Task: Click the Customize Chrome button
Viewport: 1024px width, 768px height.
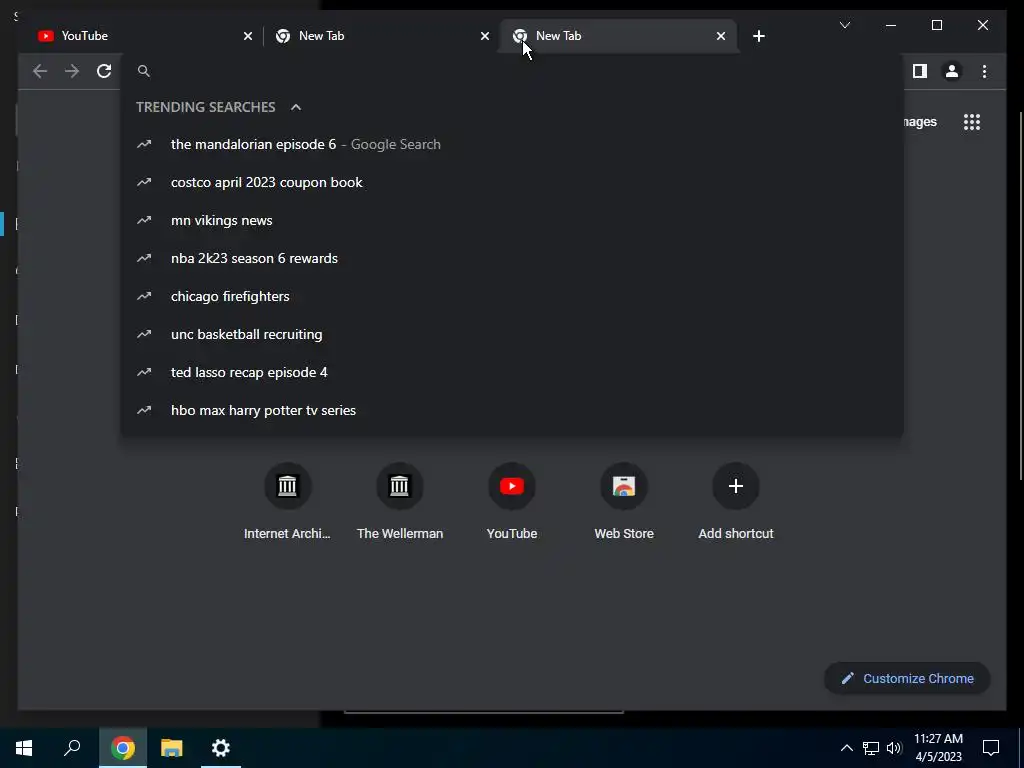Action: click(907, 679)
